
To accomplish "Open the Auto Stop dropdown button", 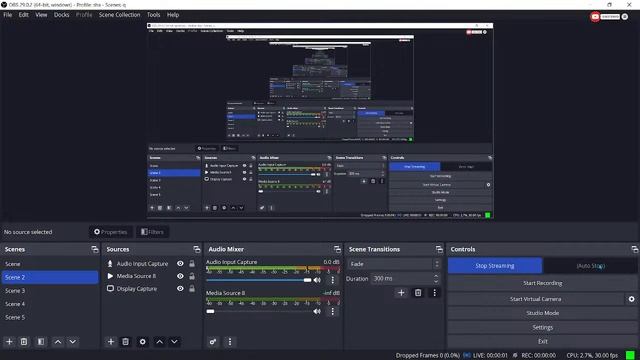I will (x=591, y=266).
